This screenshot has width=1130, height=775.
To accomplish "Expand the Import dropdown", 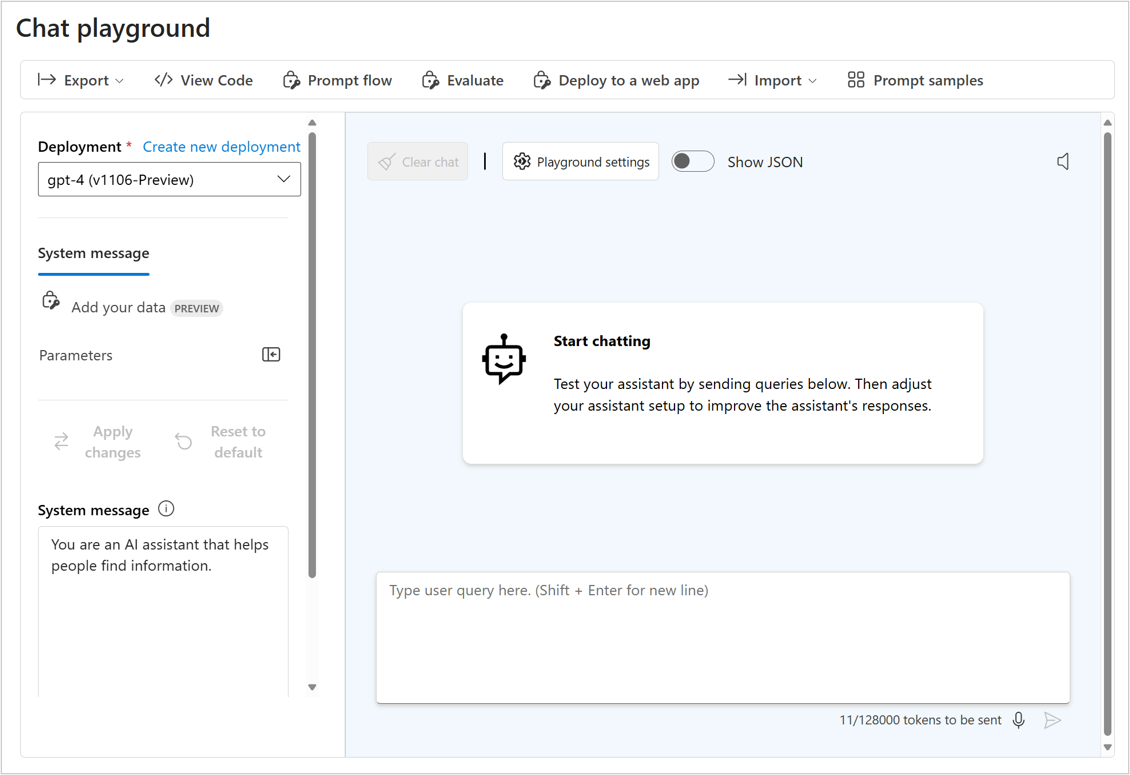I will 773,80.
